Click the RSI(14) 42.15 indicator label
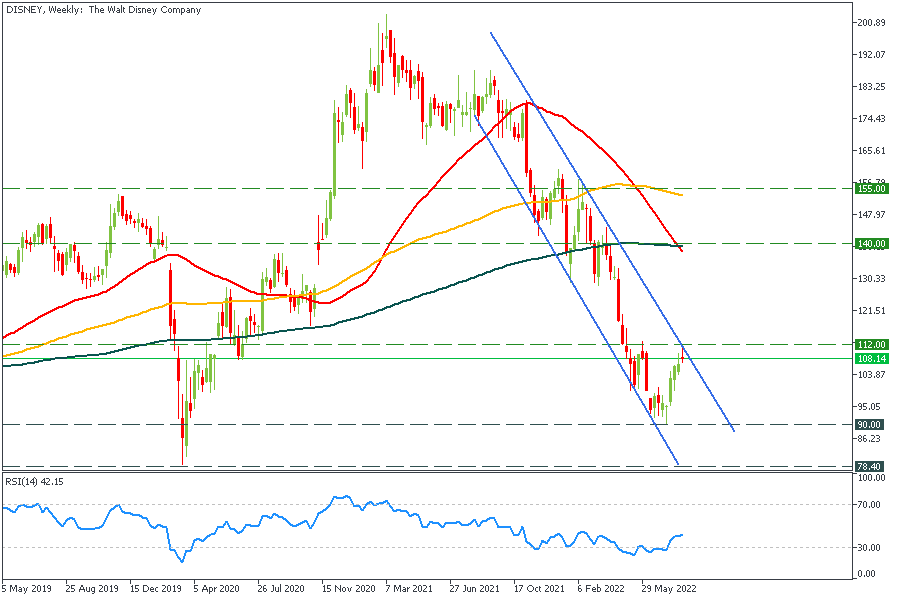 point(34,479)
